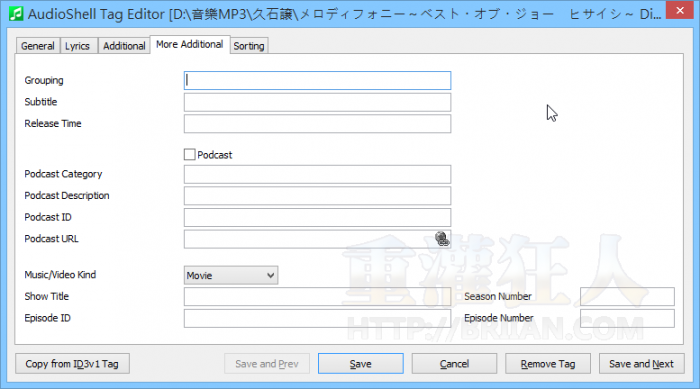The image size is (700, 389).
Task: Click the AudioShell app icon in the title bar
Action: point(16,14)
